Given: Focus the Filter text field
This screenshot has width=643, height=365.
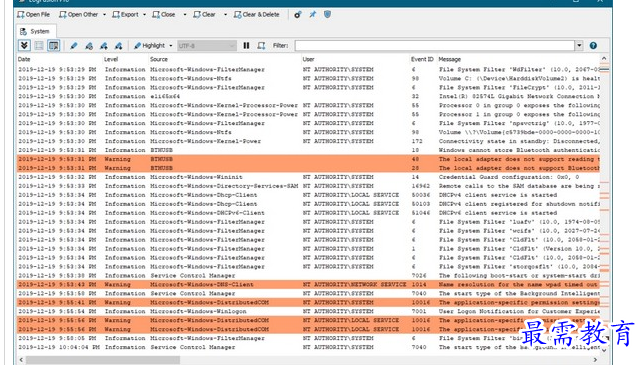Looking at the screenshot, I should pyautogui.click(x=435, y=46).
